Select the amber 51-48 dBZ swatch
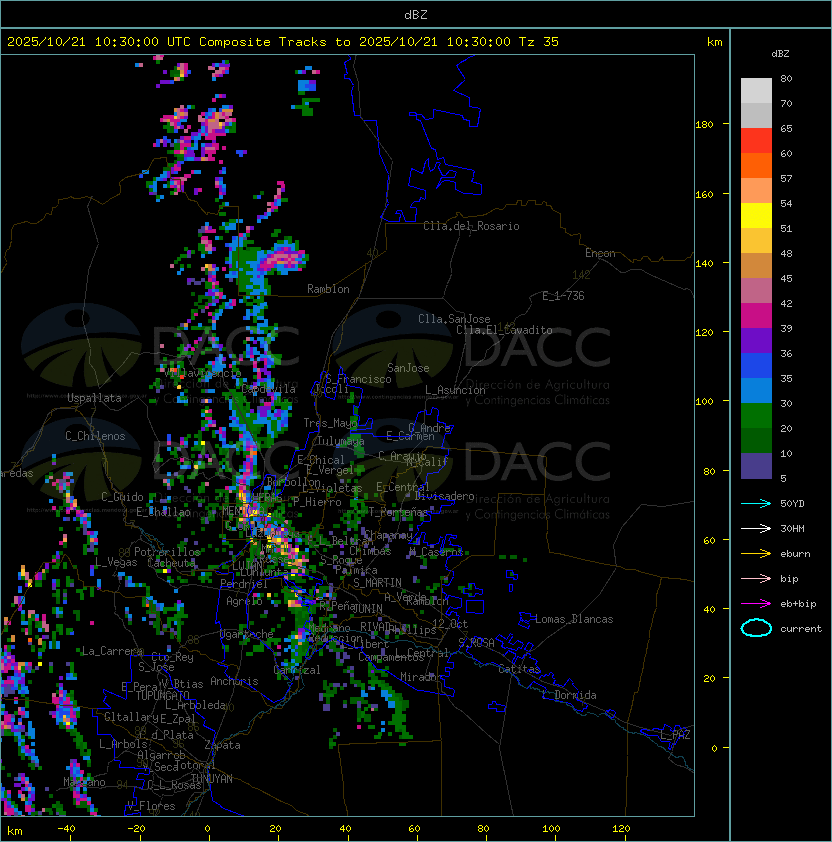This screenshot has height=842, width=832. [x=756, y=241]
